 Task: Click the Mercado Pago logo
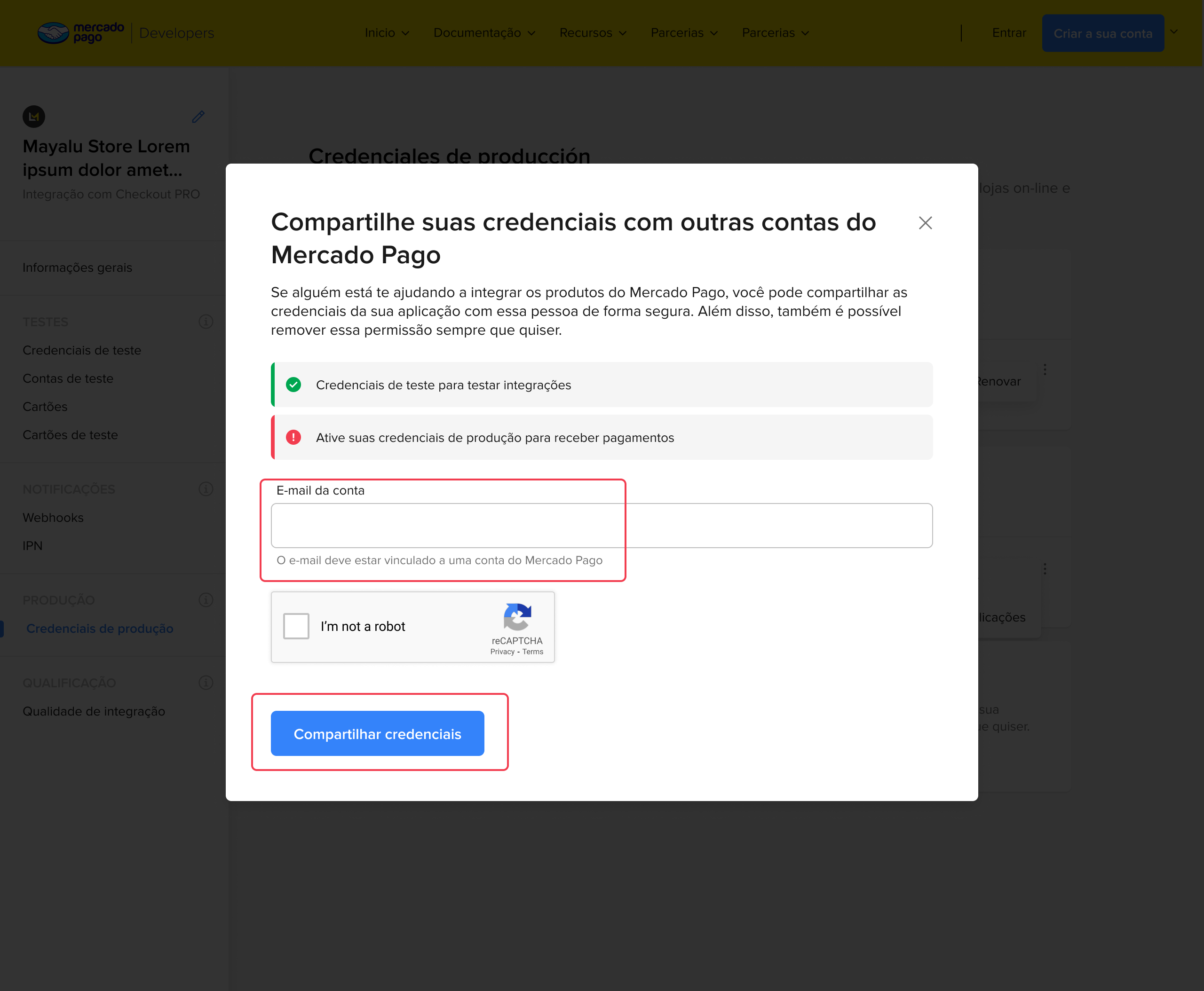80,32
